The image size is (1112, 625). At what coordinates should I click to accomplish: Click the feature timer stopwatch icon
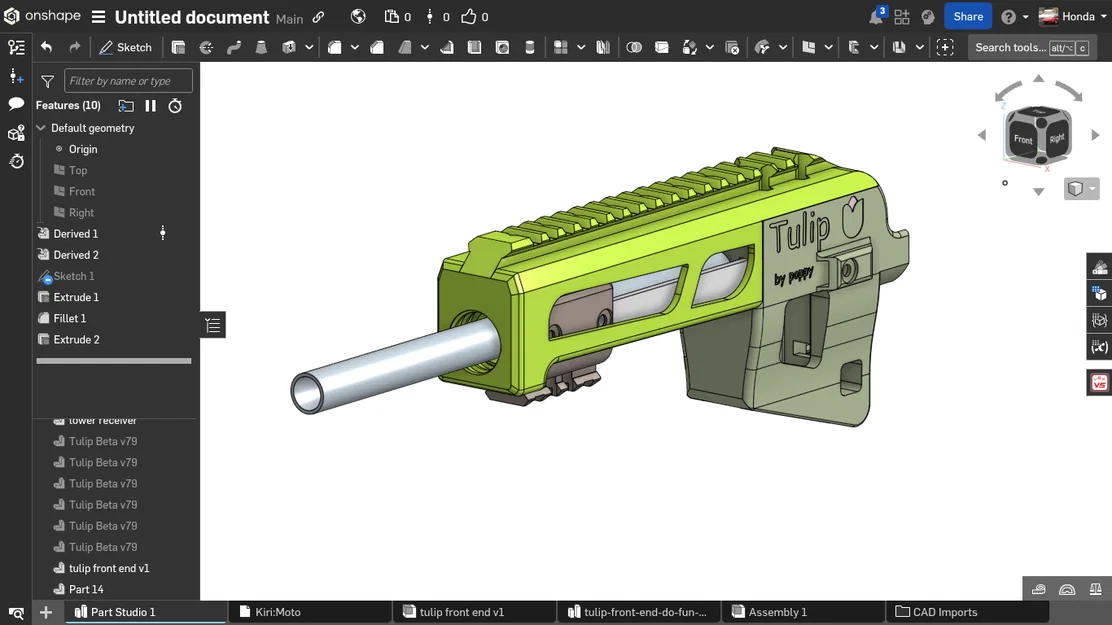175,106
